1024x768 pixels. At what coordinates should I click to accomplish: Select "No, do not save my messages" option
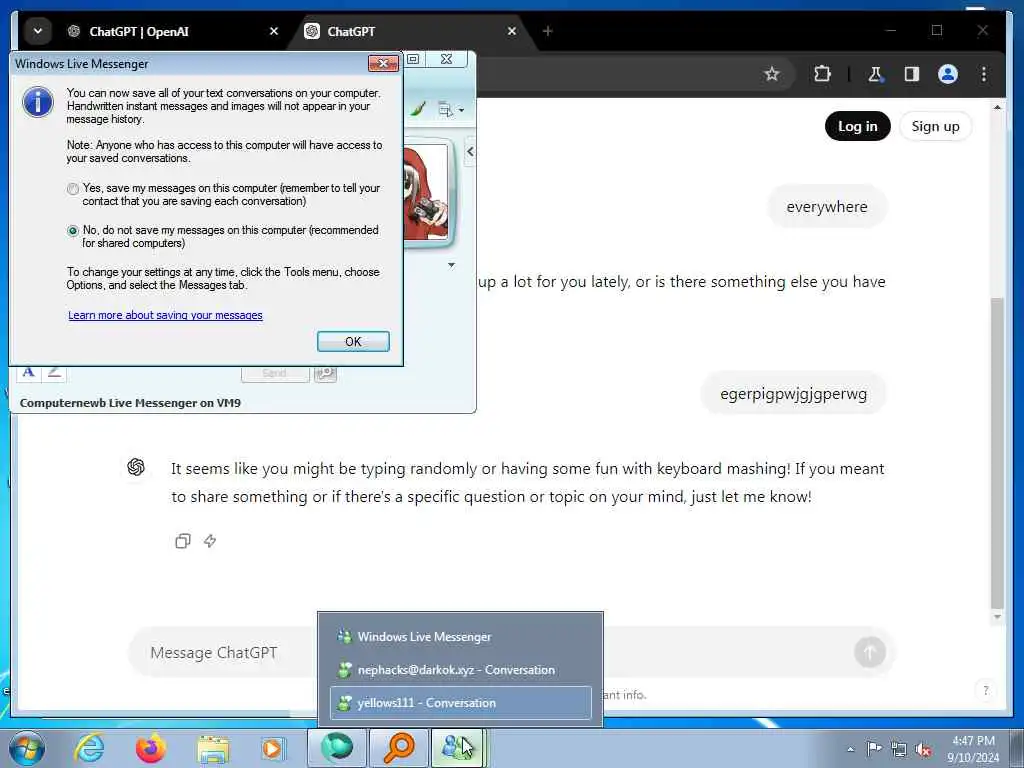(73, 231)
